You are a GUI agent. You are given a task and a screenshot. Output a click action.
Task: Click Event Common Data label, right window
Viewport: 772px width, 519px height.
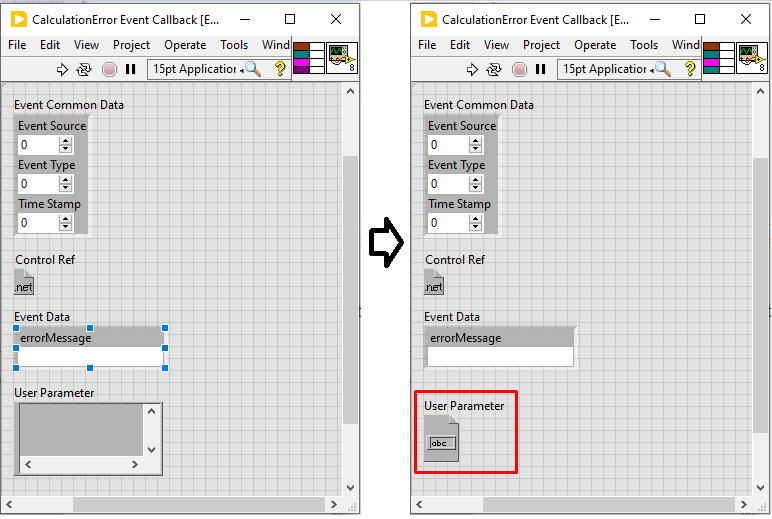tap(479, 105)
